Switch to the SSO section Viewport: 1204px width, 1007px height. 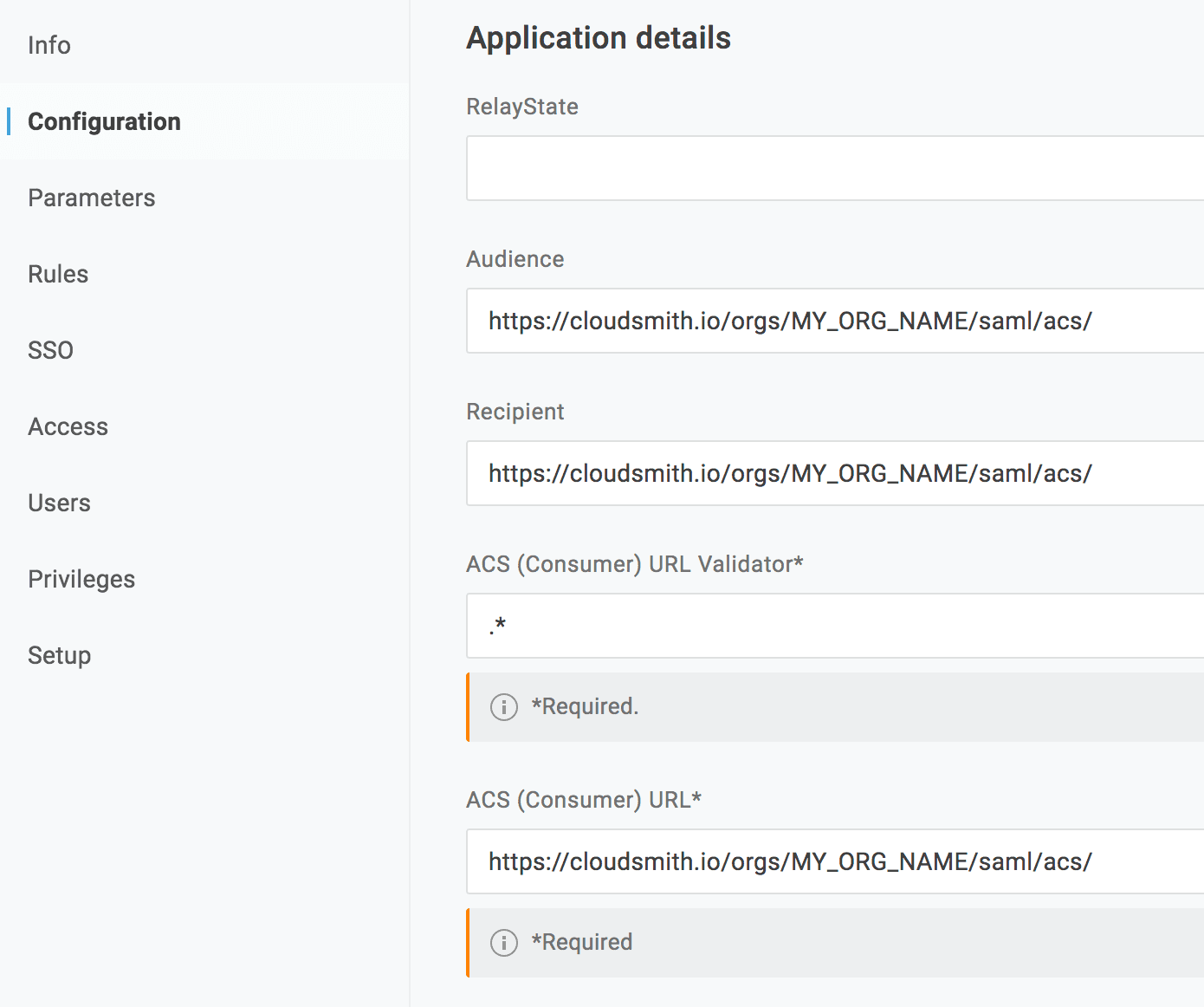click(x=50, y=350)
